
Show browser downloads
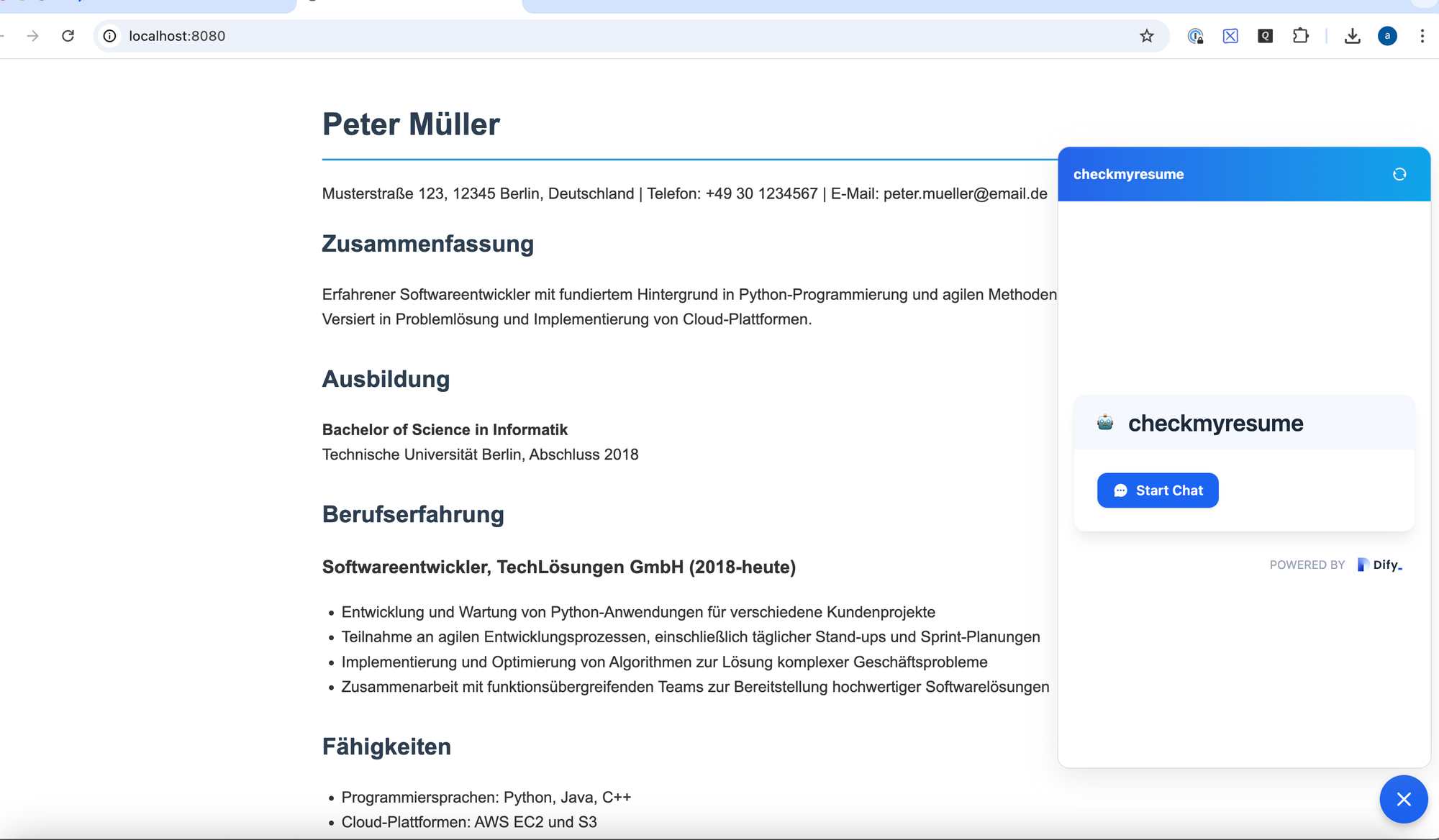[x=1352, y=36]
